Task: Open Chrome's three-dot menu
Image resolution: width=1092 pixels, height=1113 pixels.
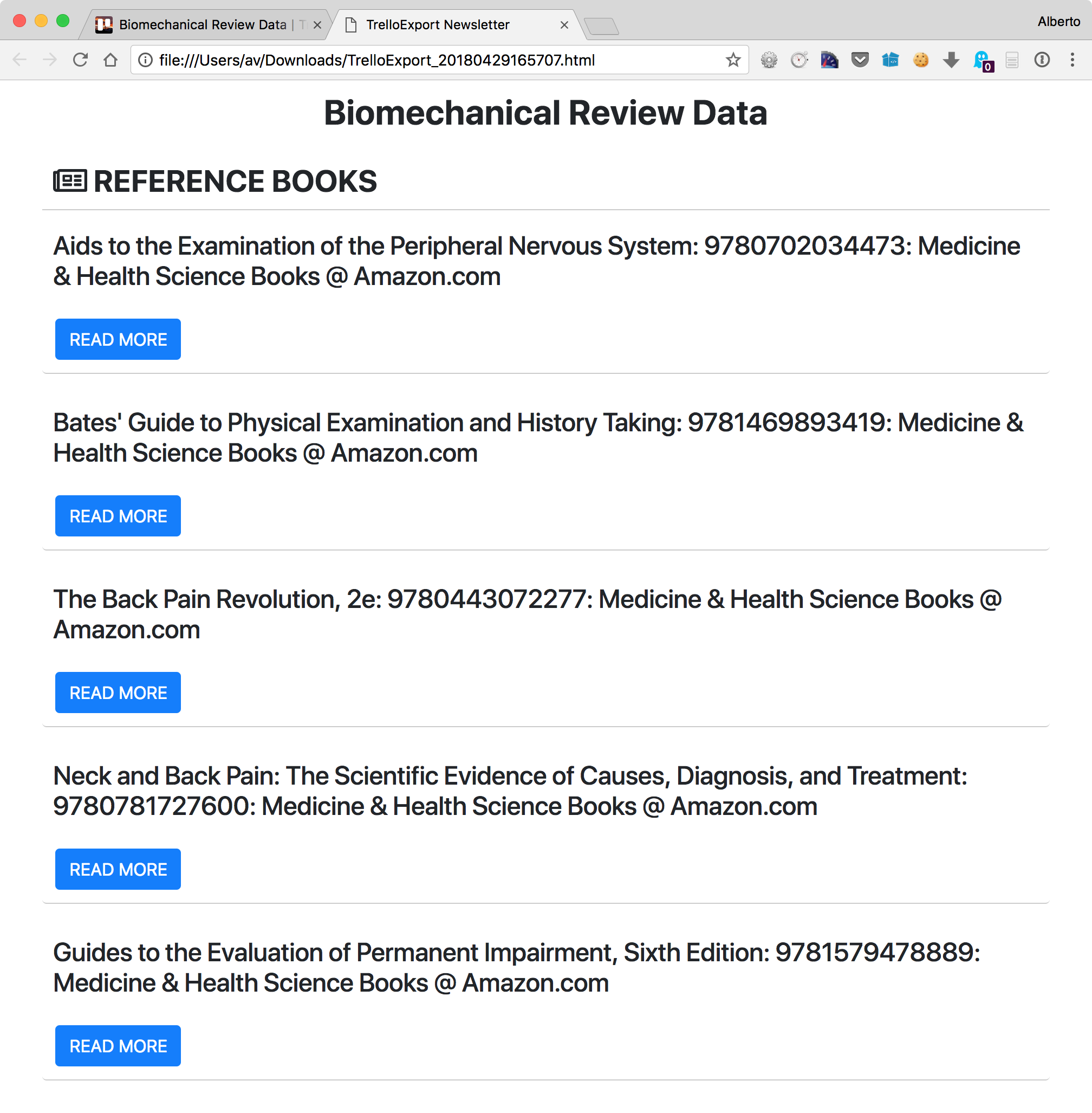Action: (x=1072, y=60)
